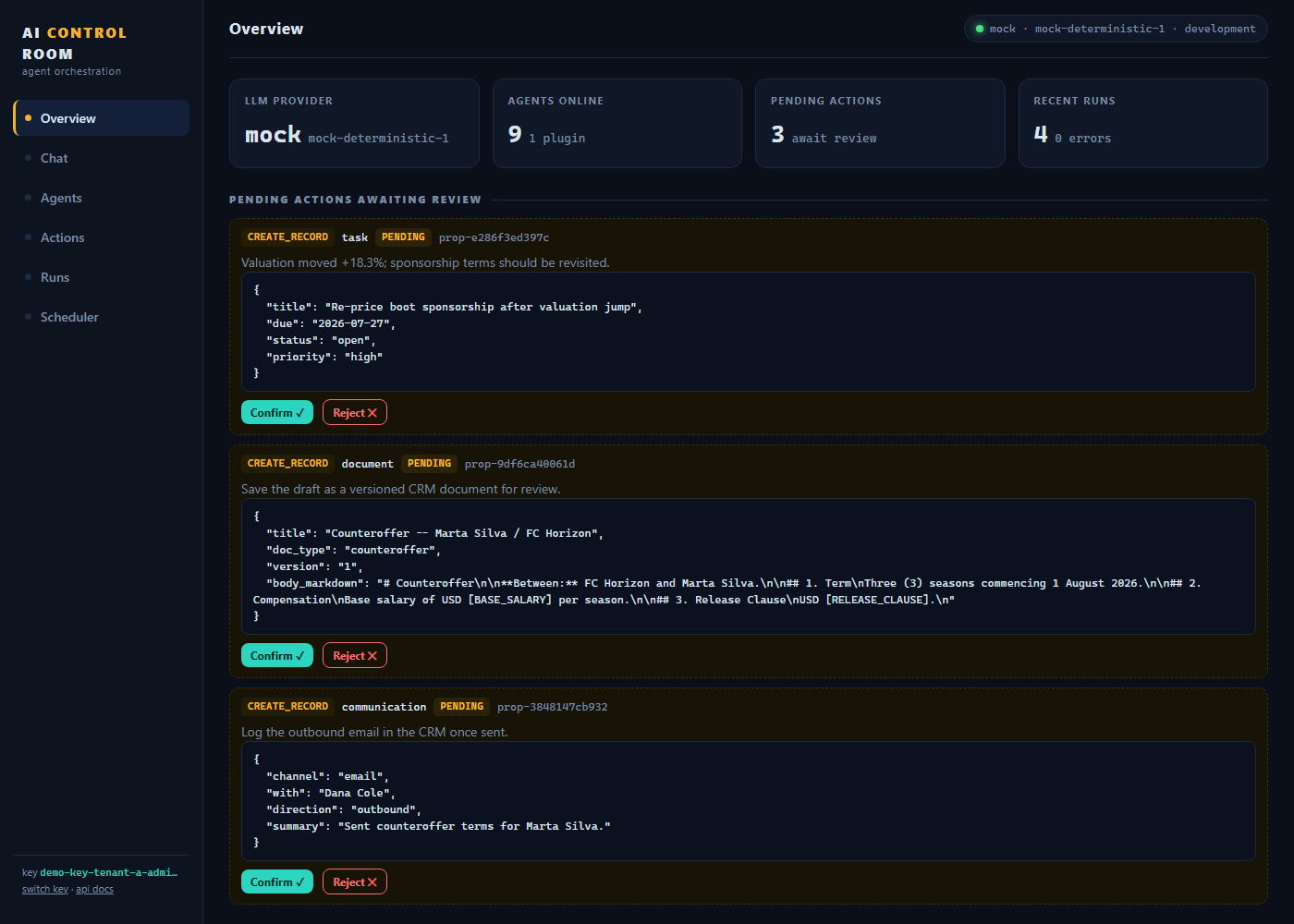
Task: Click the AI Control Room logo title
Action: [74, 43]
